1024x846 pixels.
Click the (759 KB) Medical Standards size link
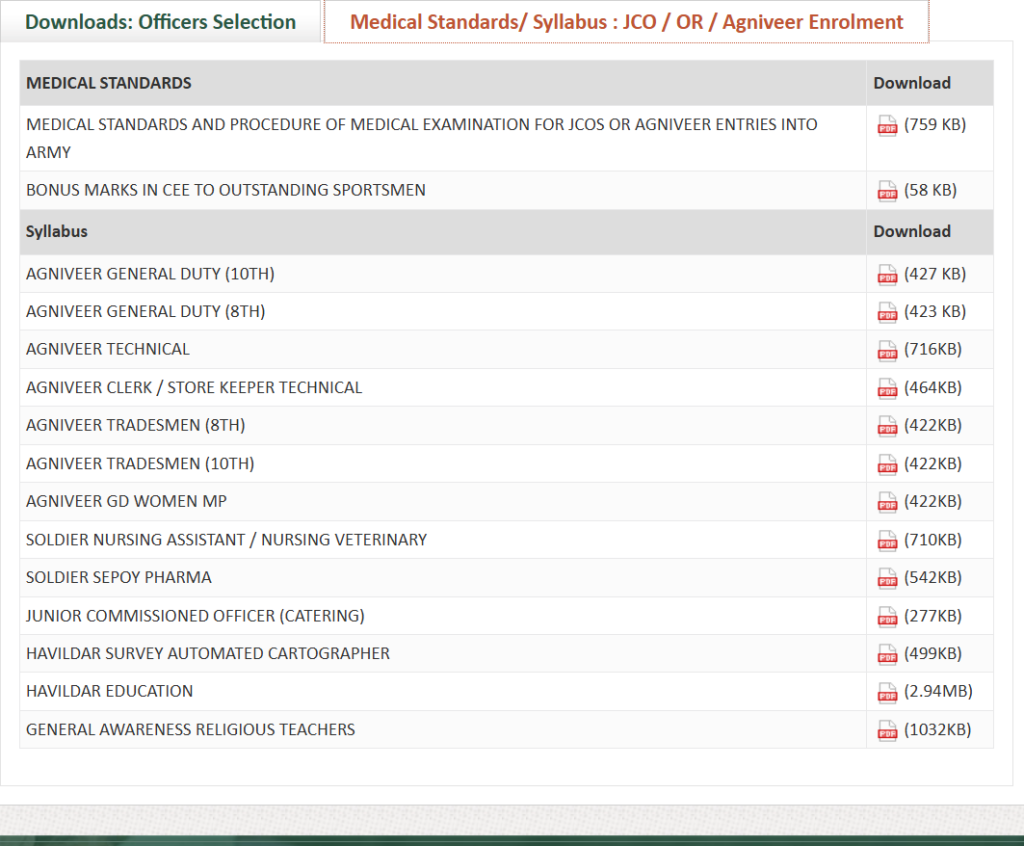pyautogui.click(x=935, y=125)
